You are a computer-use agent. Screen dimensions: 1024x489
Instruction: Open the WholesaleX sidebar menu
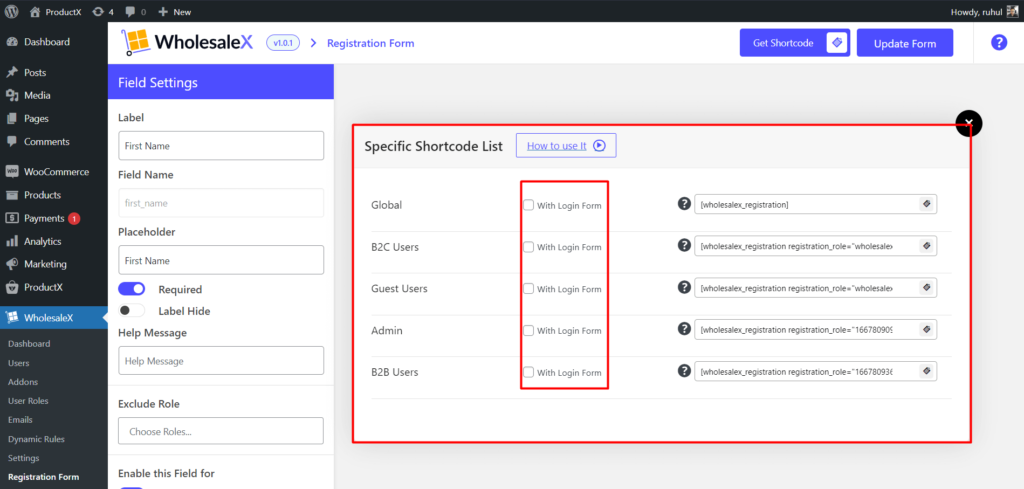coord(54,318)
